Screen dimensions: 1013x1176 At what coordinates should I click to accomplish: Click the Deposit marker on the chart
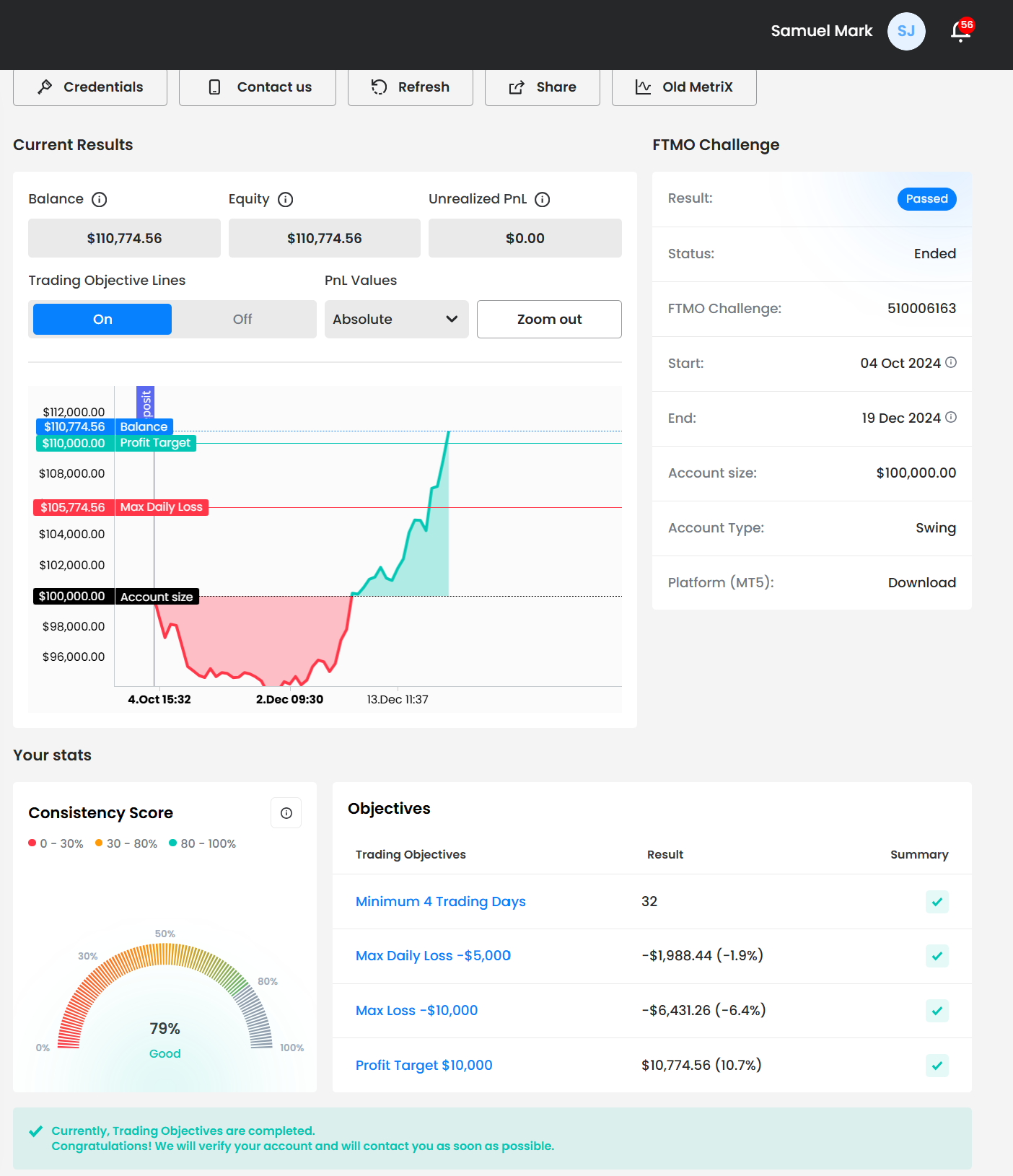coord(146,403)
